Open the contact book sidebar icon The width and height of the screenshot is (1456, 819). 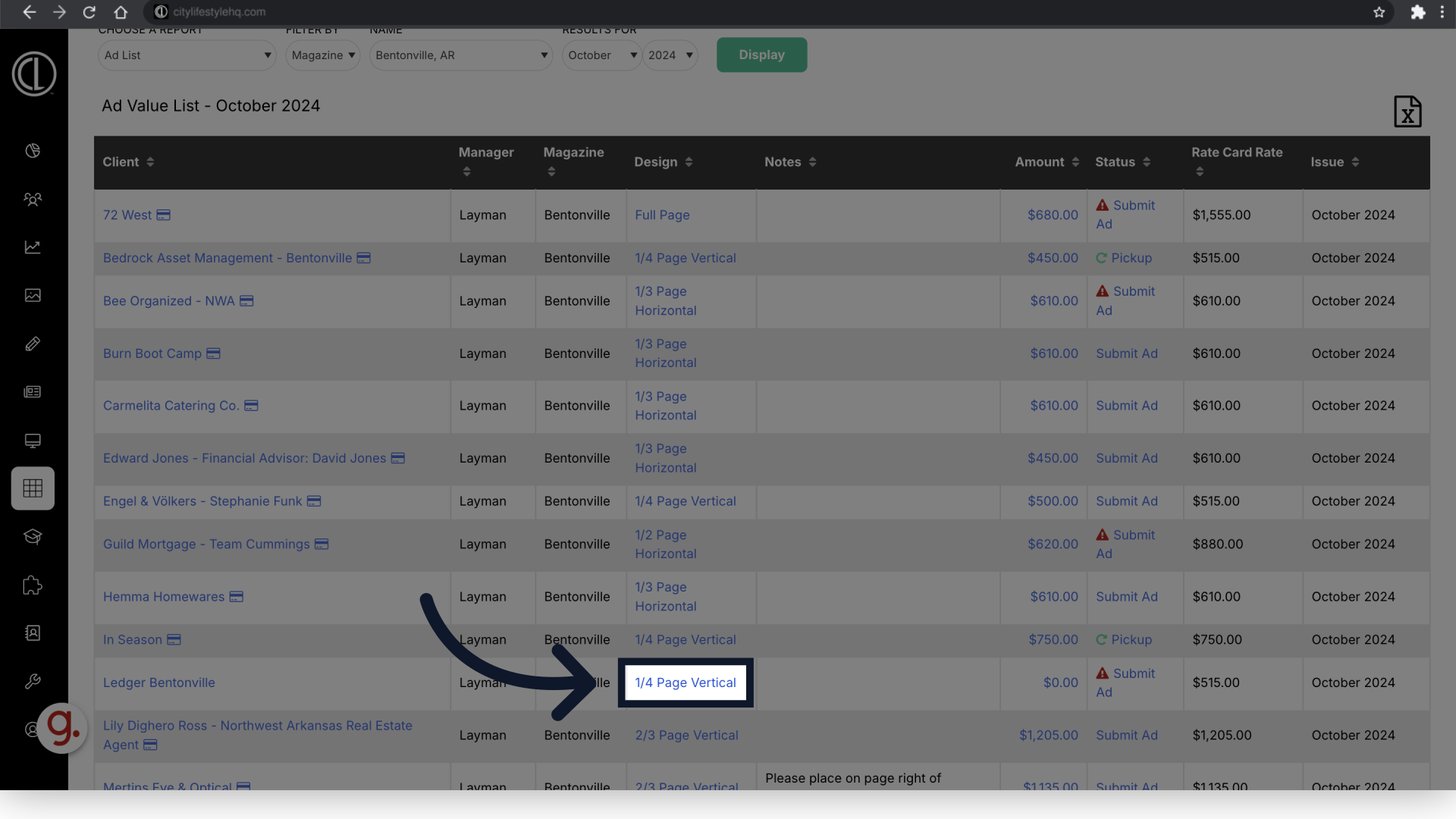[33, 633]
